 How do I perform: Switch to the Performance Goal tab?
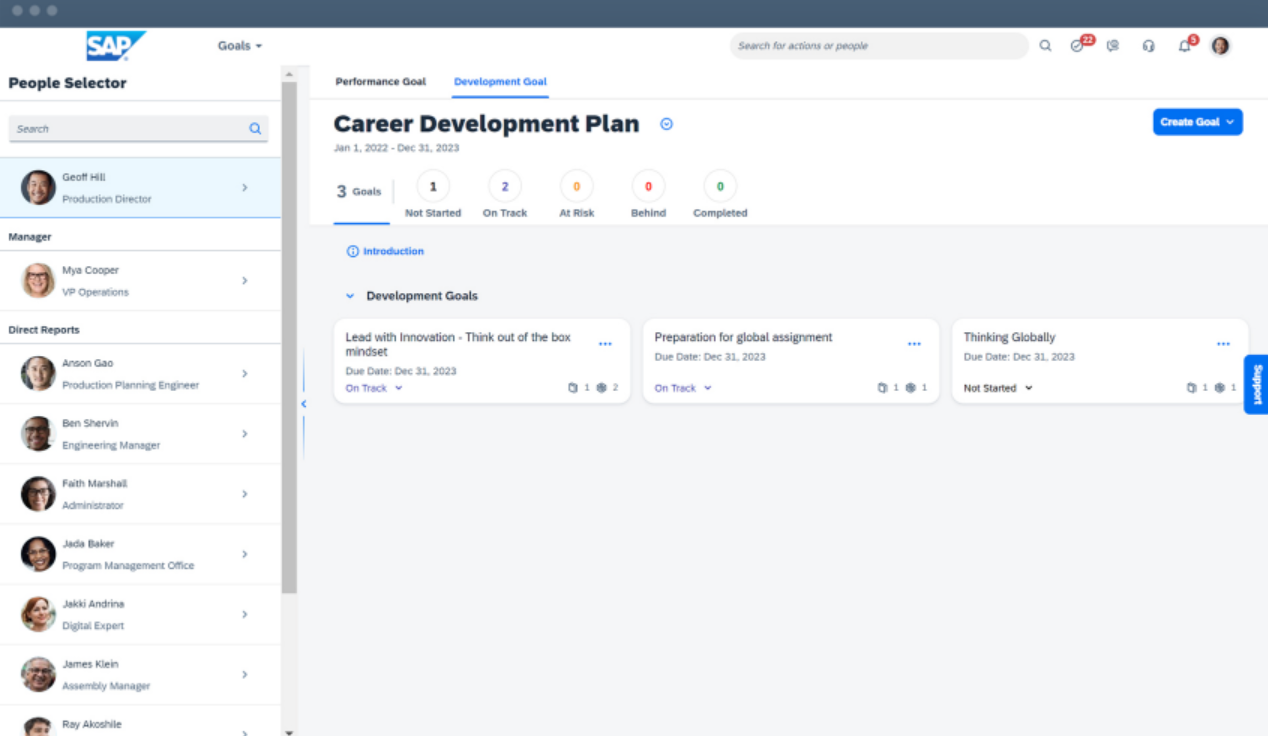click(x=381, y=82)
